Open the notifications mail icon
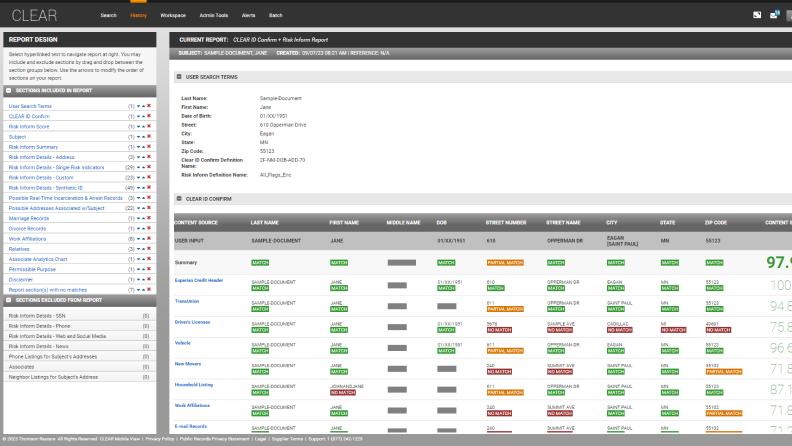792x446 pixels. [x=774, y=15]
